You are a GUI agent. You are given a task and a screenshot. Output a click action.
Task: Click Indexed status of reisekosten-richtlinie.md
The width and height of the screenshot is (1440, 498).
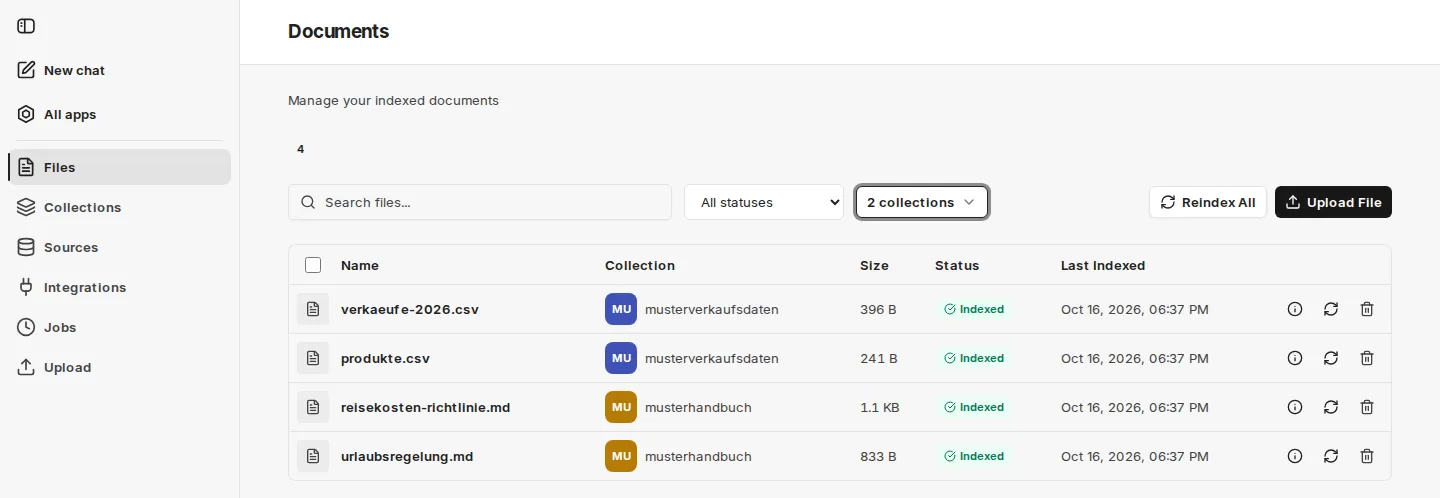click(974, 407)
